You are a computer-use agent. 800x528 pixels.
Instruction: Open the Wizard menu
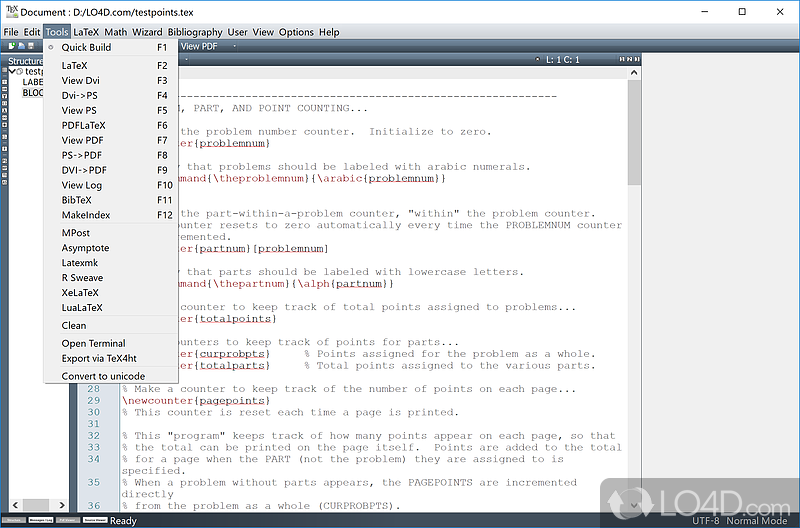147,32
